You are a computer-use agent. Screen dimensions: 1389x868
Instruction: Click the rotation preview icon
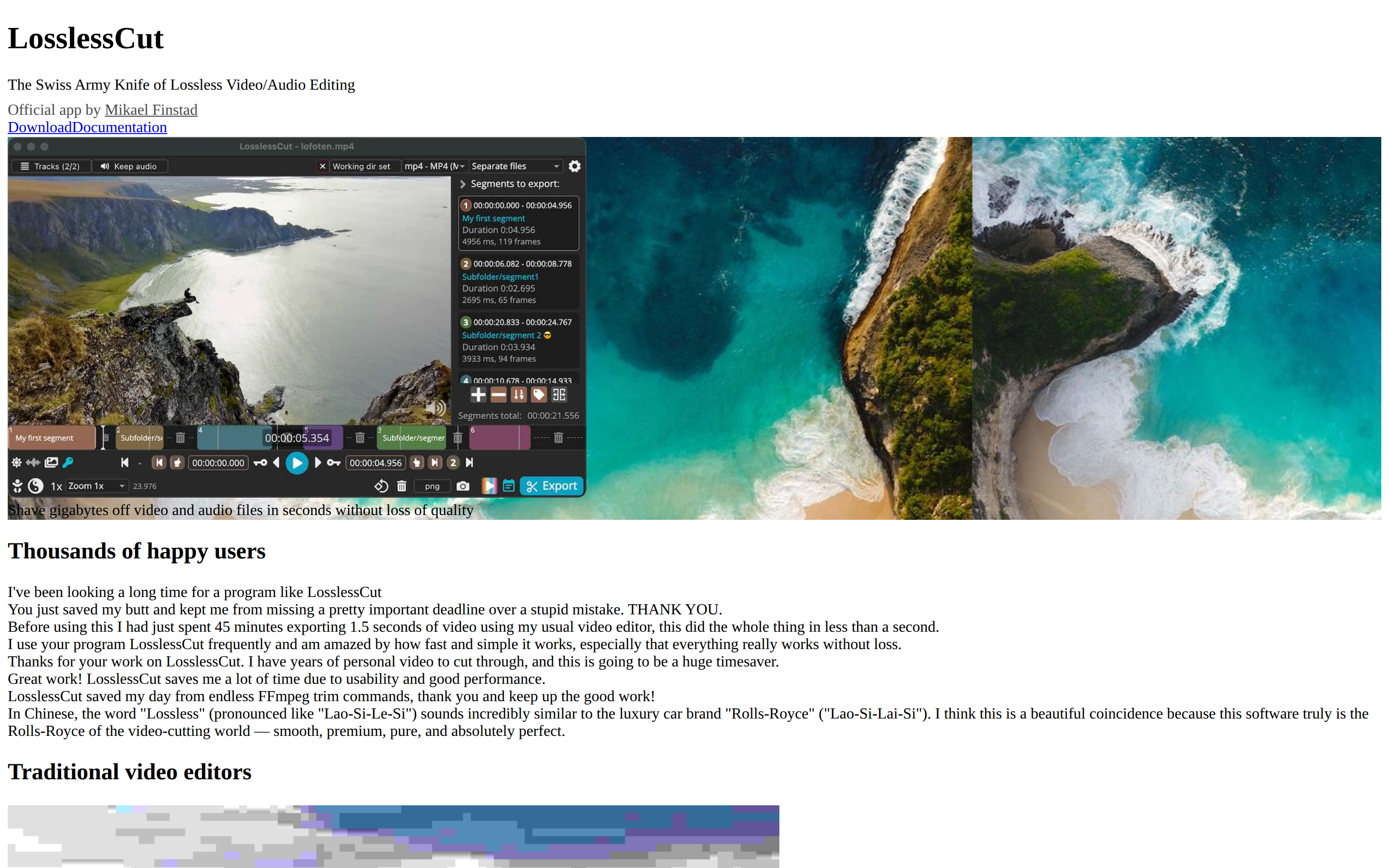[381, 486]
